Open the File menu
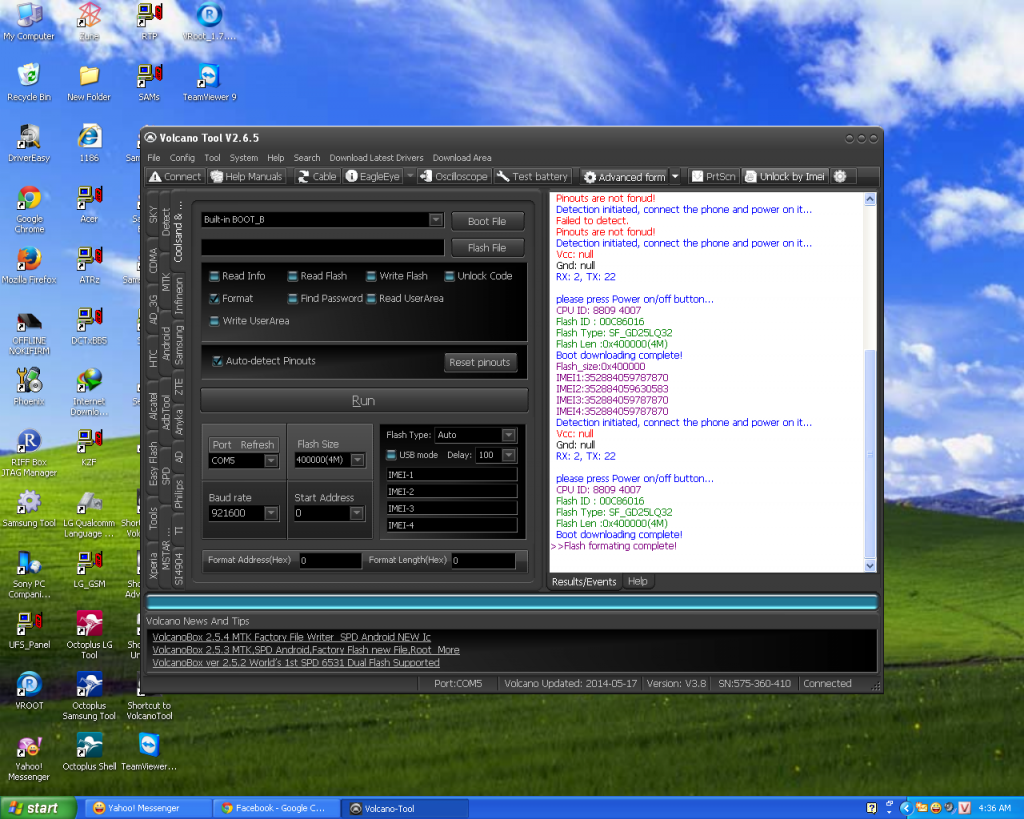1024x819 pixels. click(x=153, y=158)
